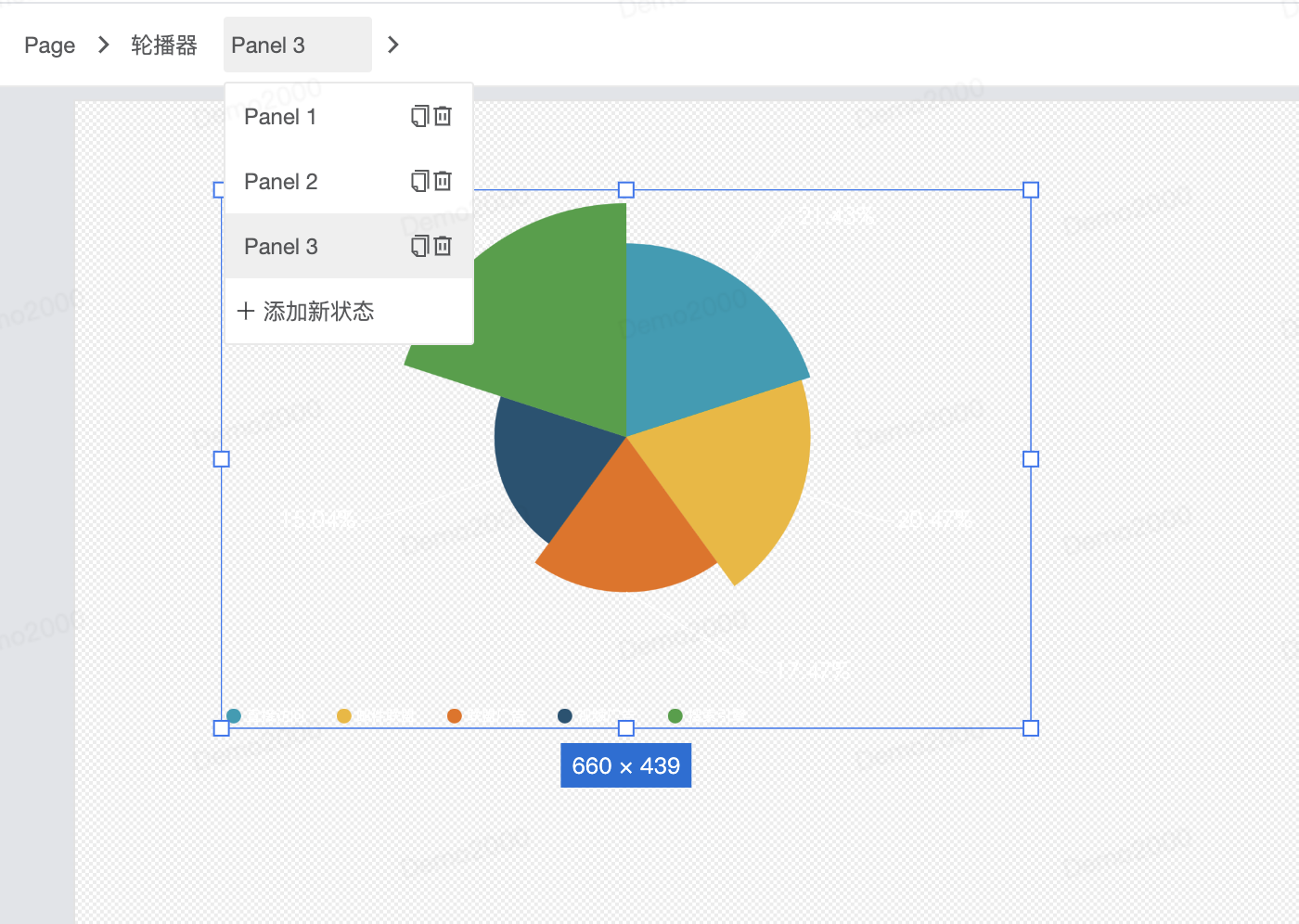Screen dimensions: 1299x924
Task: Open the Panel 3 breadcrumb dropdown
Action: 298,45
